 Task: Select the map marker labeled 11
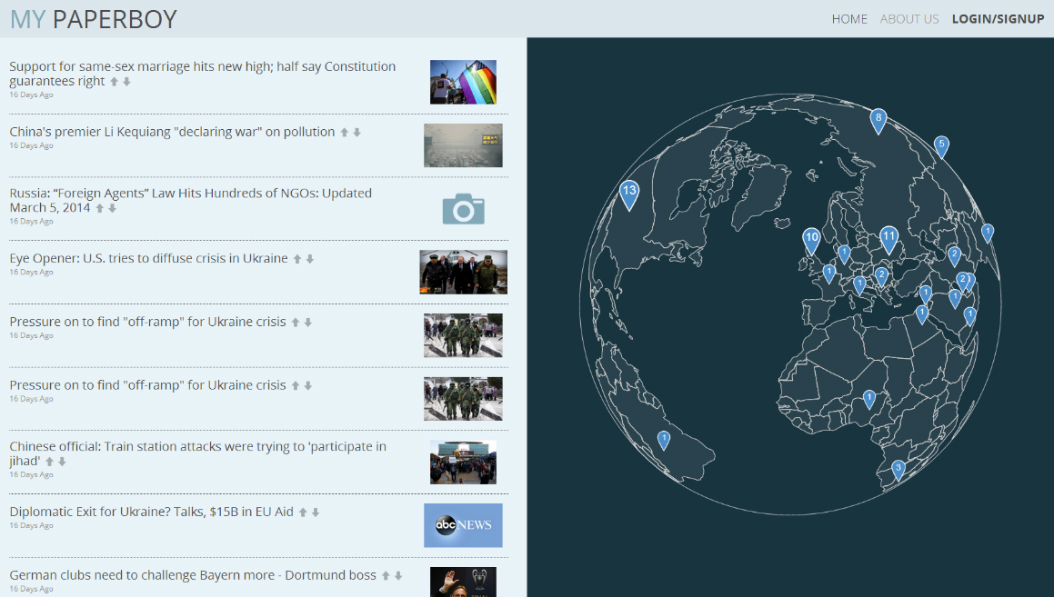pos(889,240)
